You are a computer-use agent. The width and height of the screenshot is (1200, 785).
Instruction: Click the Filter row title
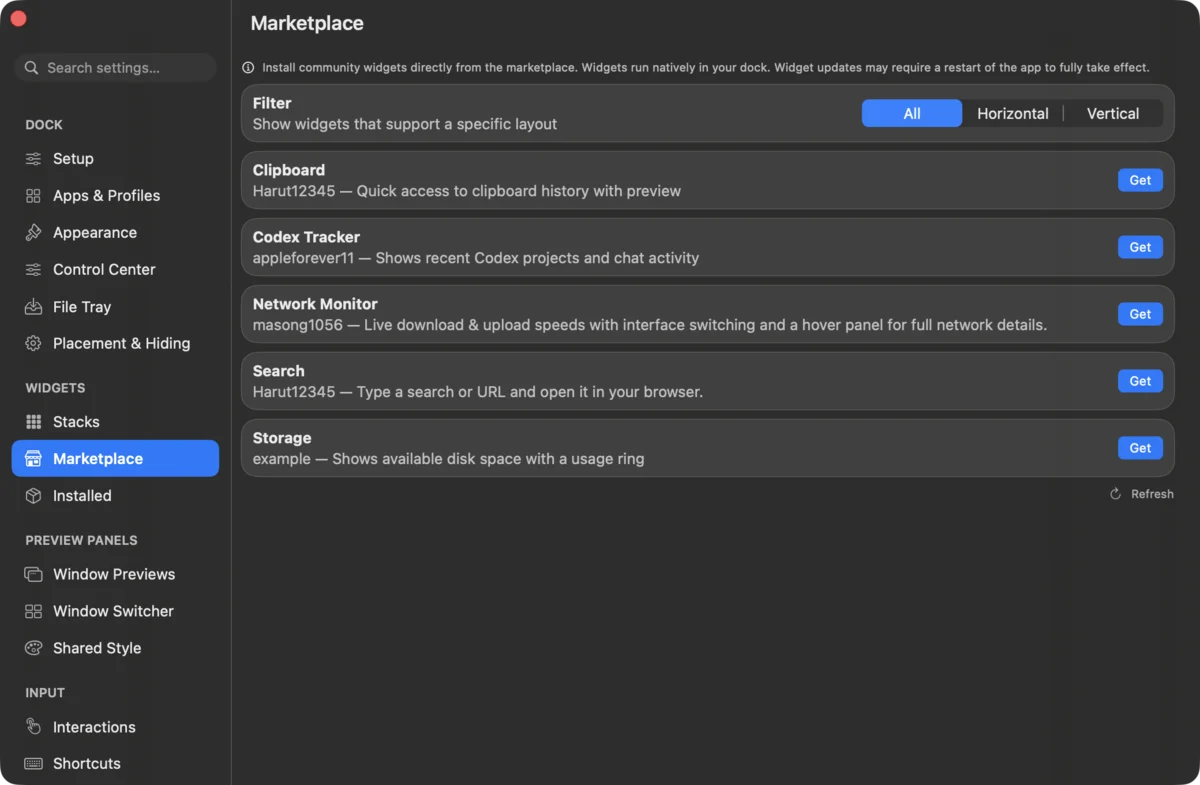tap(272, 103)
